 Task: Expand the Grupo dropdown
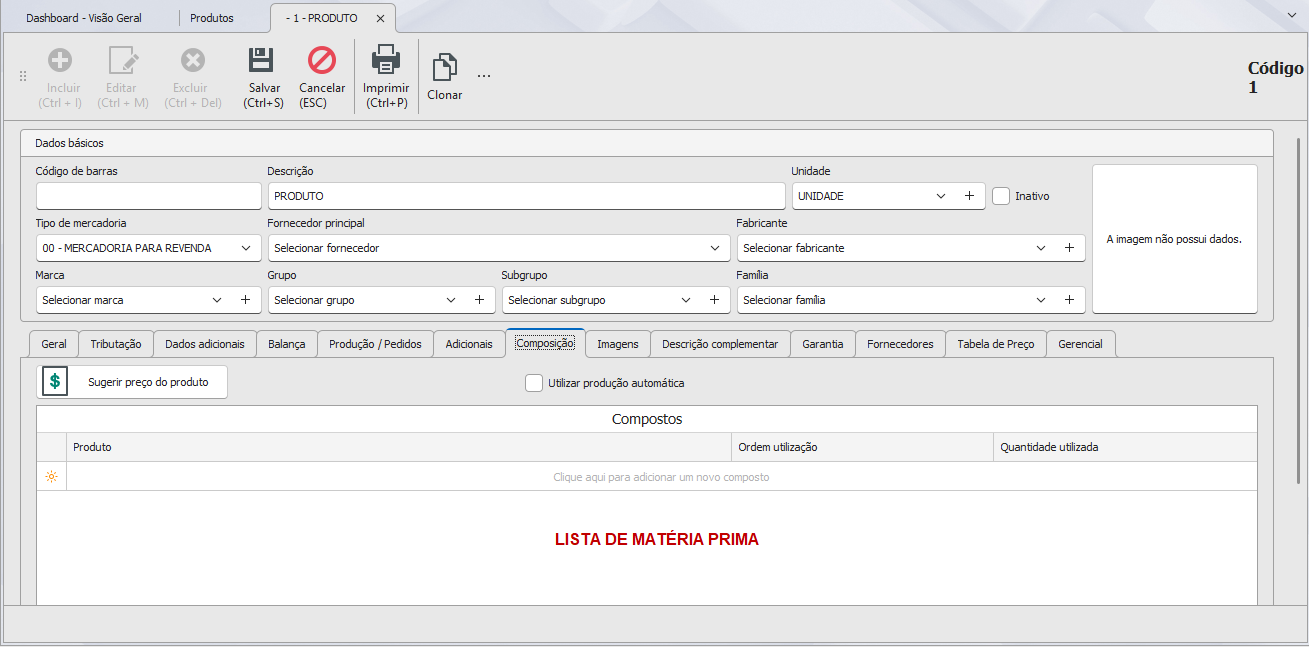[x=451, y=300]
